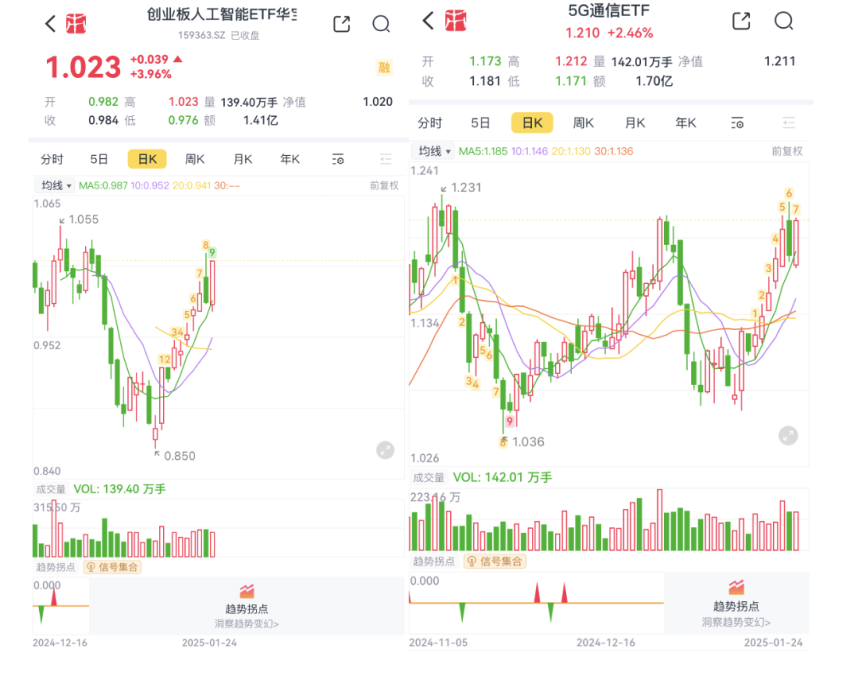This screenshot has width=863, height=677.
Task: Switch left chart to 周K tab
Action: pyautogui.click(x=195, y=160)
